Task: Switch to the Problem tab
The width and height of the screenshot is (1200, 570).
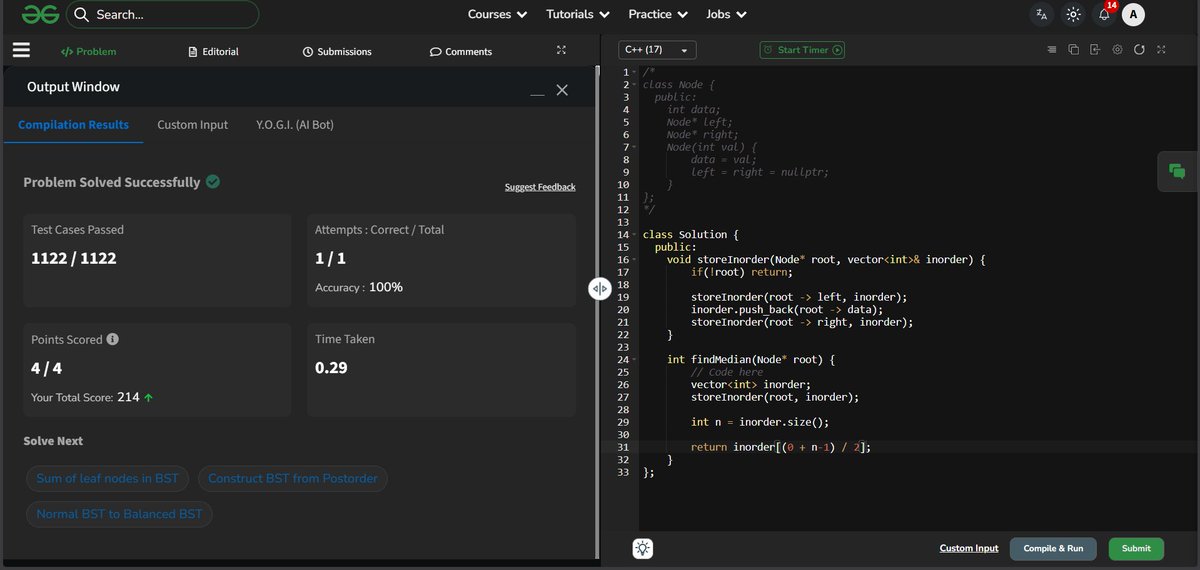Action: click(88, 51)
